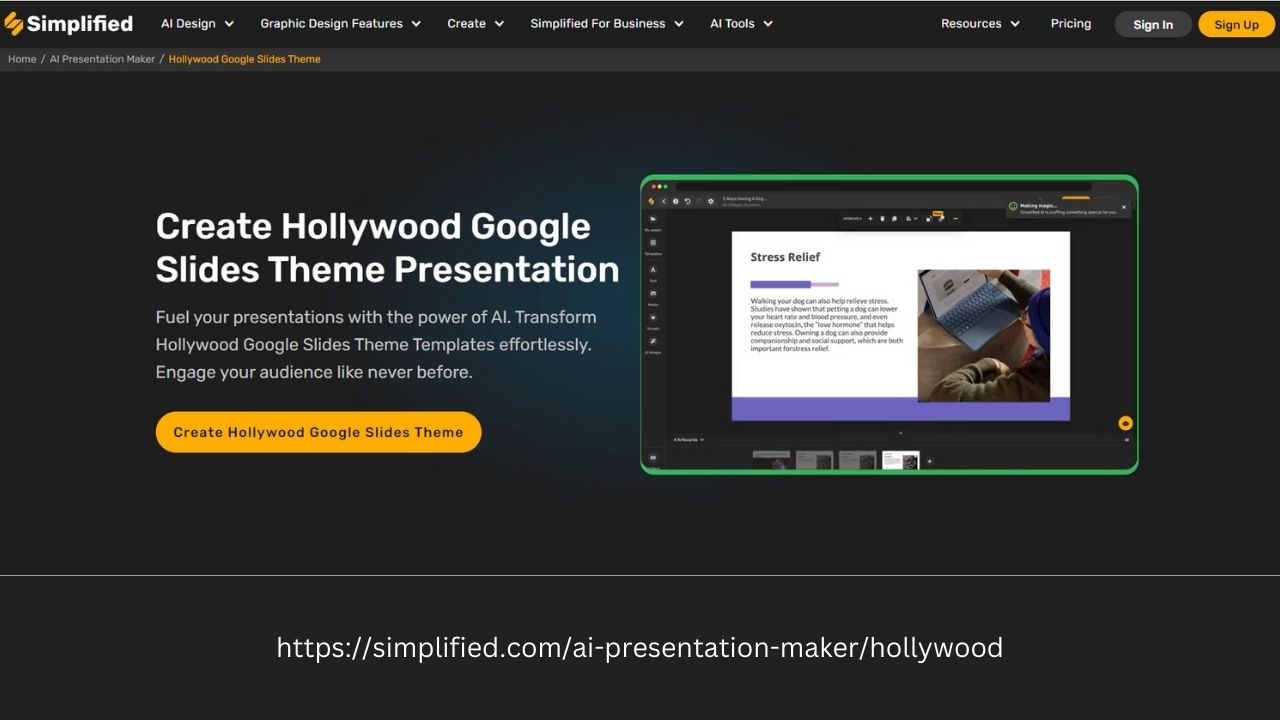Expand the 4 Artboards panel
The image size is (1280, 720).
688,438
